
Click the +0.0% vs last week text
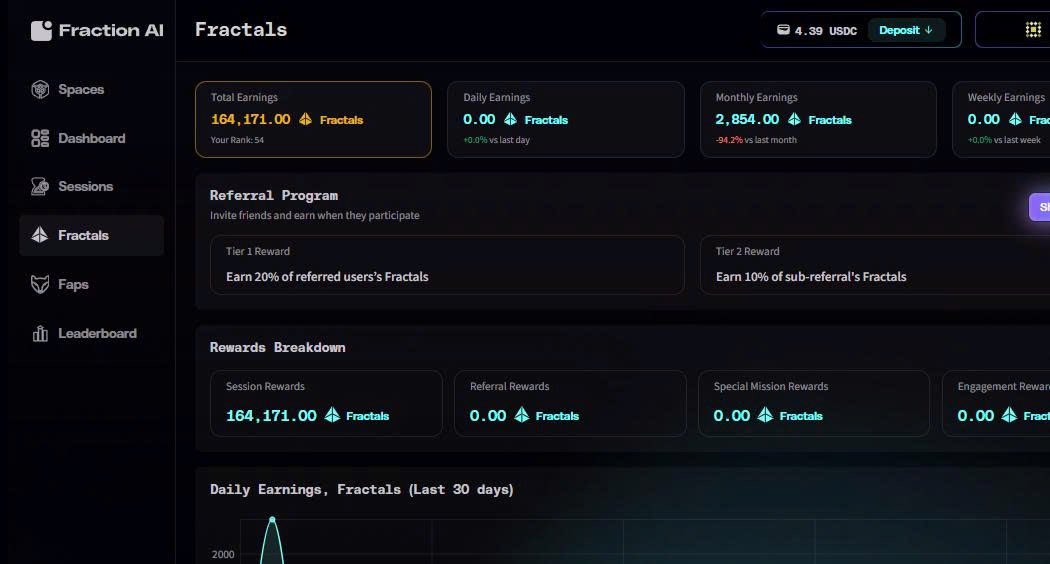1004,140
